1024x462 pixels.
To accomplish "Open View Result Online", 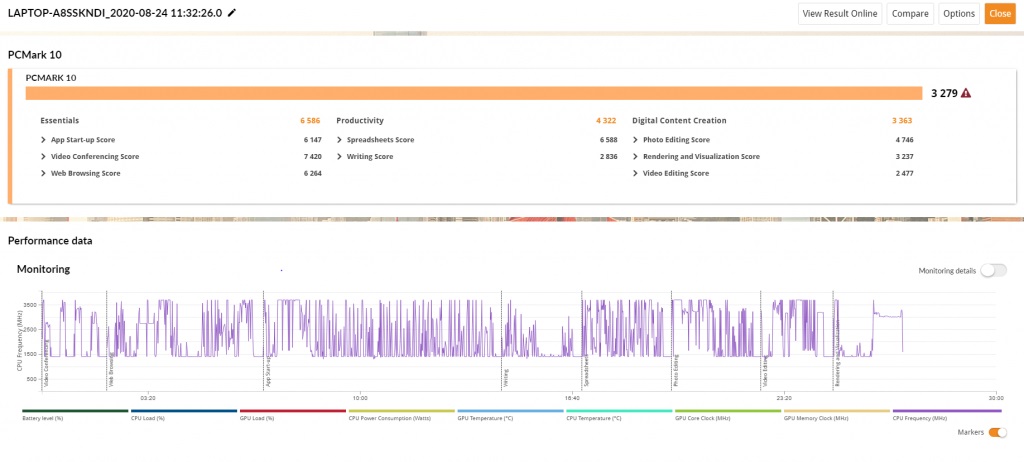I will pos(840,14).
